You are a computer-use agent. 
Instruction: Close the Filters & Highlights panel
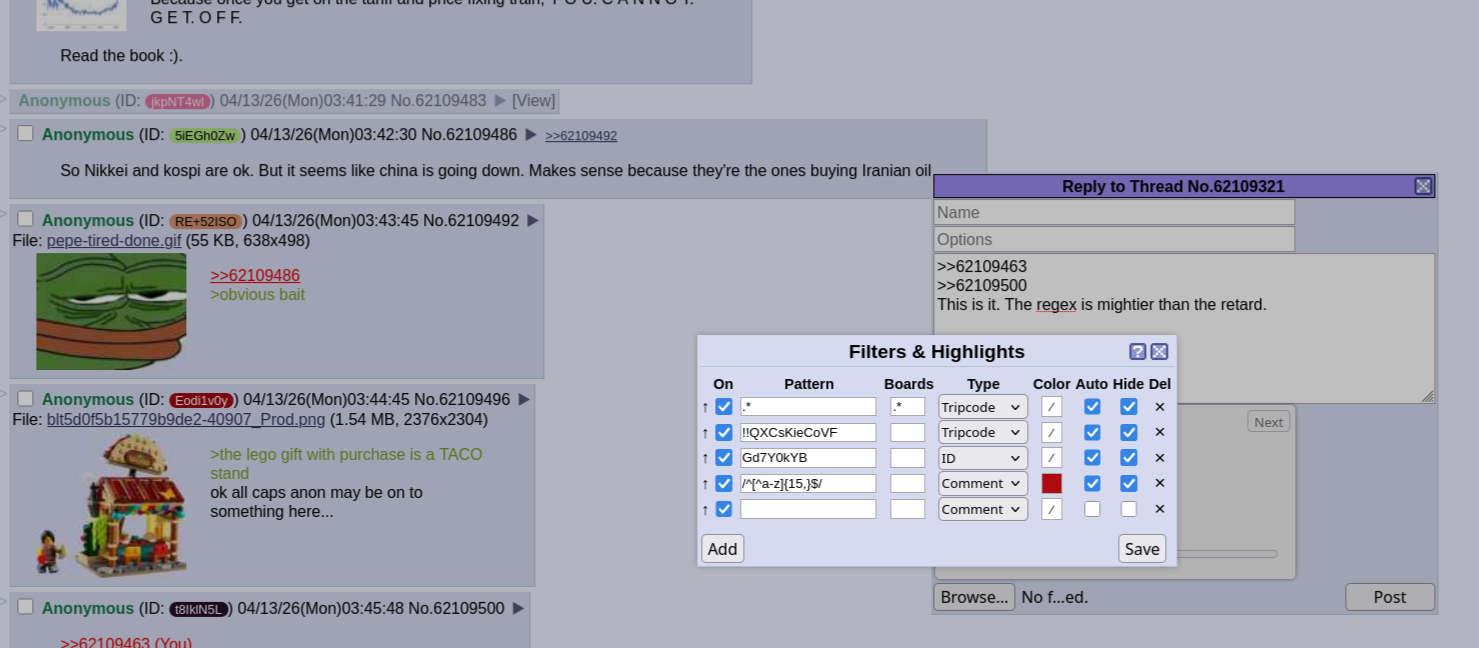[x=1160, y=352]
